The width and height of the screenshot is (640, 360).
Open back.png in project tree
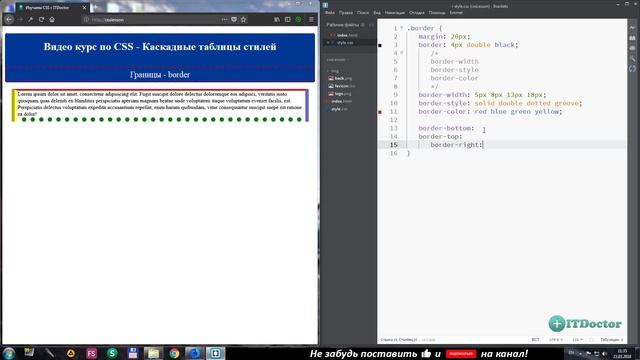coord(342,78)
